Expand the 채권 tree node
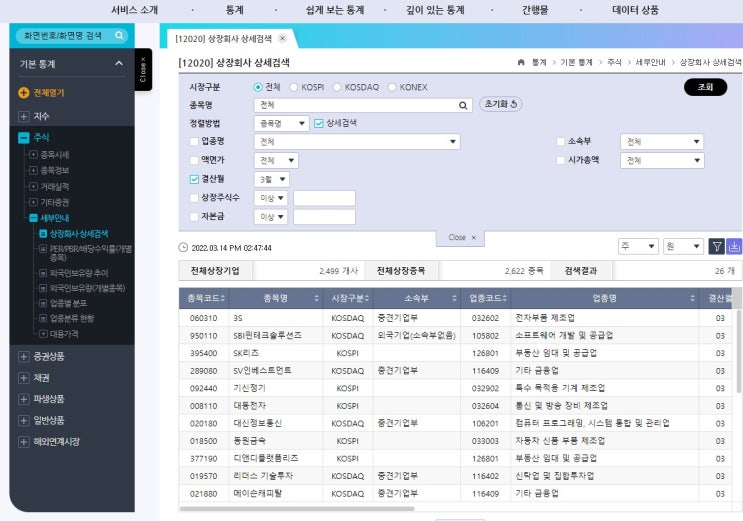This screenshot has height=521, width=743. [x=24, y=378]
